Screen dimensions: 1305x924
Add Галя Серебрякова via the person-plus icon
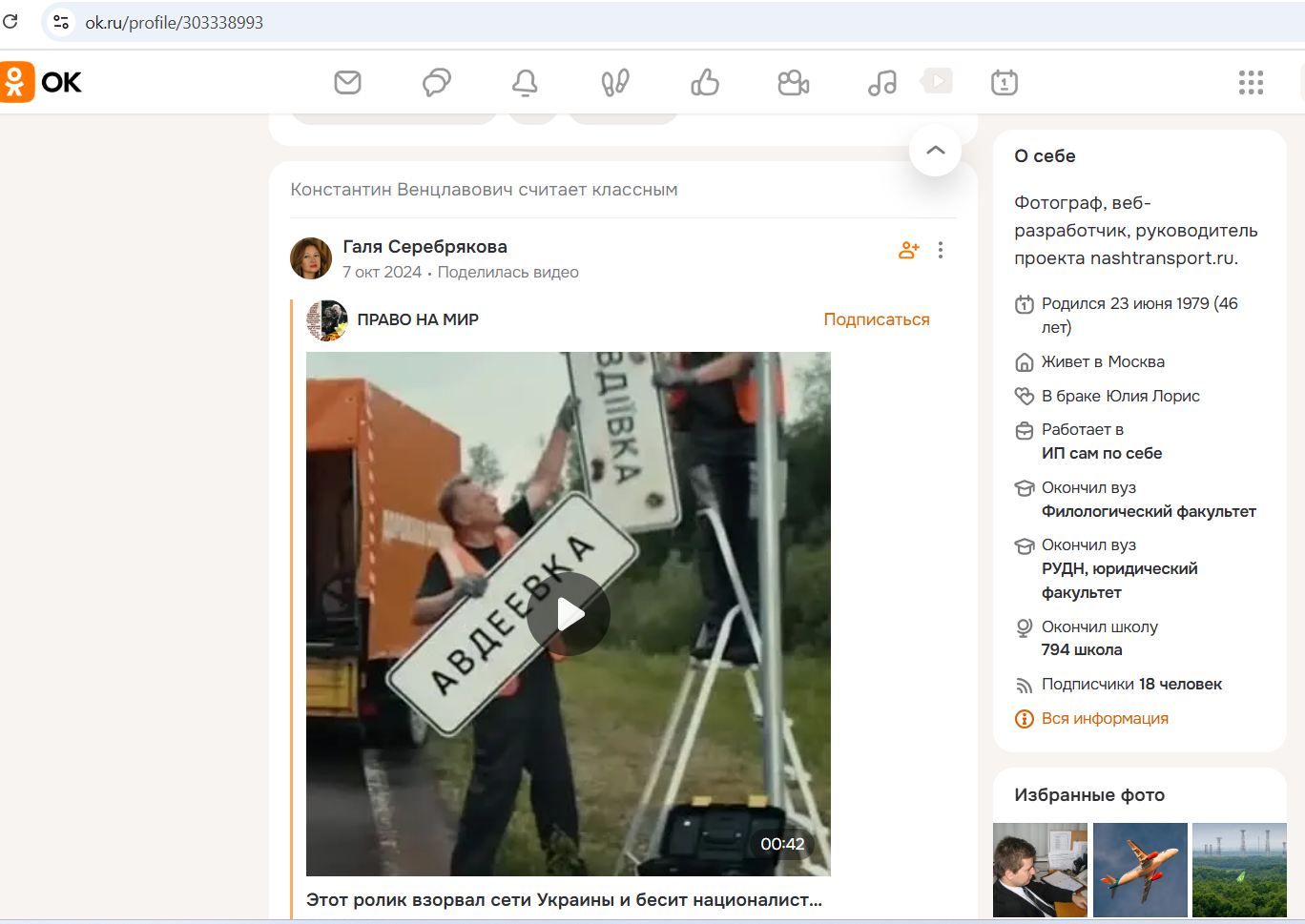point(907,249)
